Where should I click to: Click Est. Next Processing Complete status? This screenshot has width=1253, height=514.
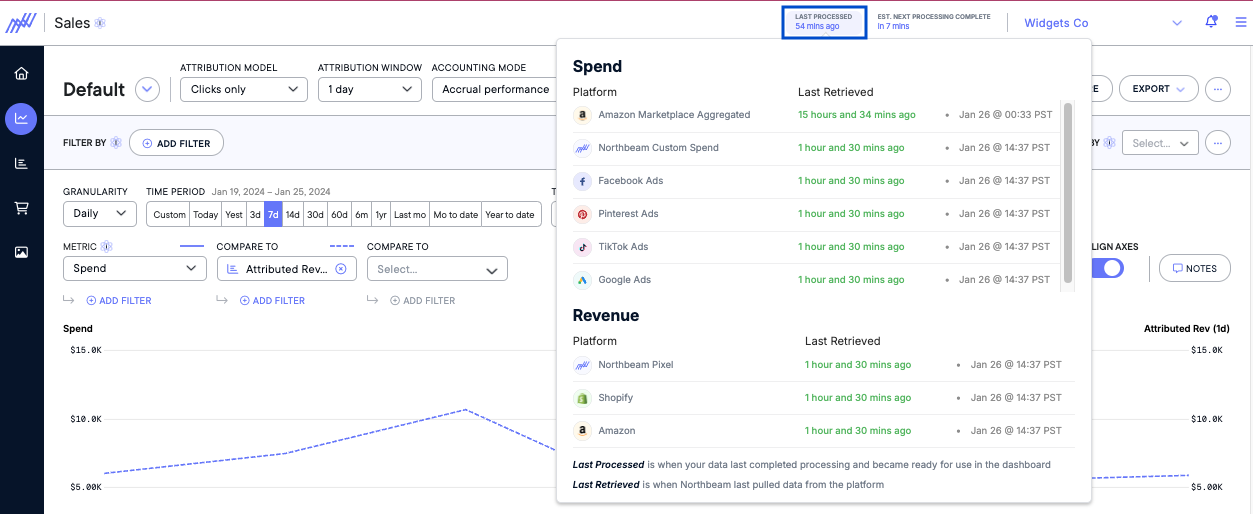pos(934,22)
